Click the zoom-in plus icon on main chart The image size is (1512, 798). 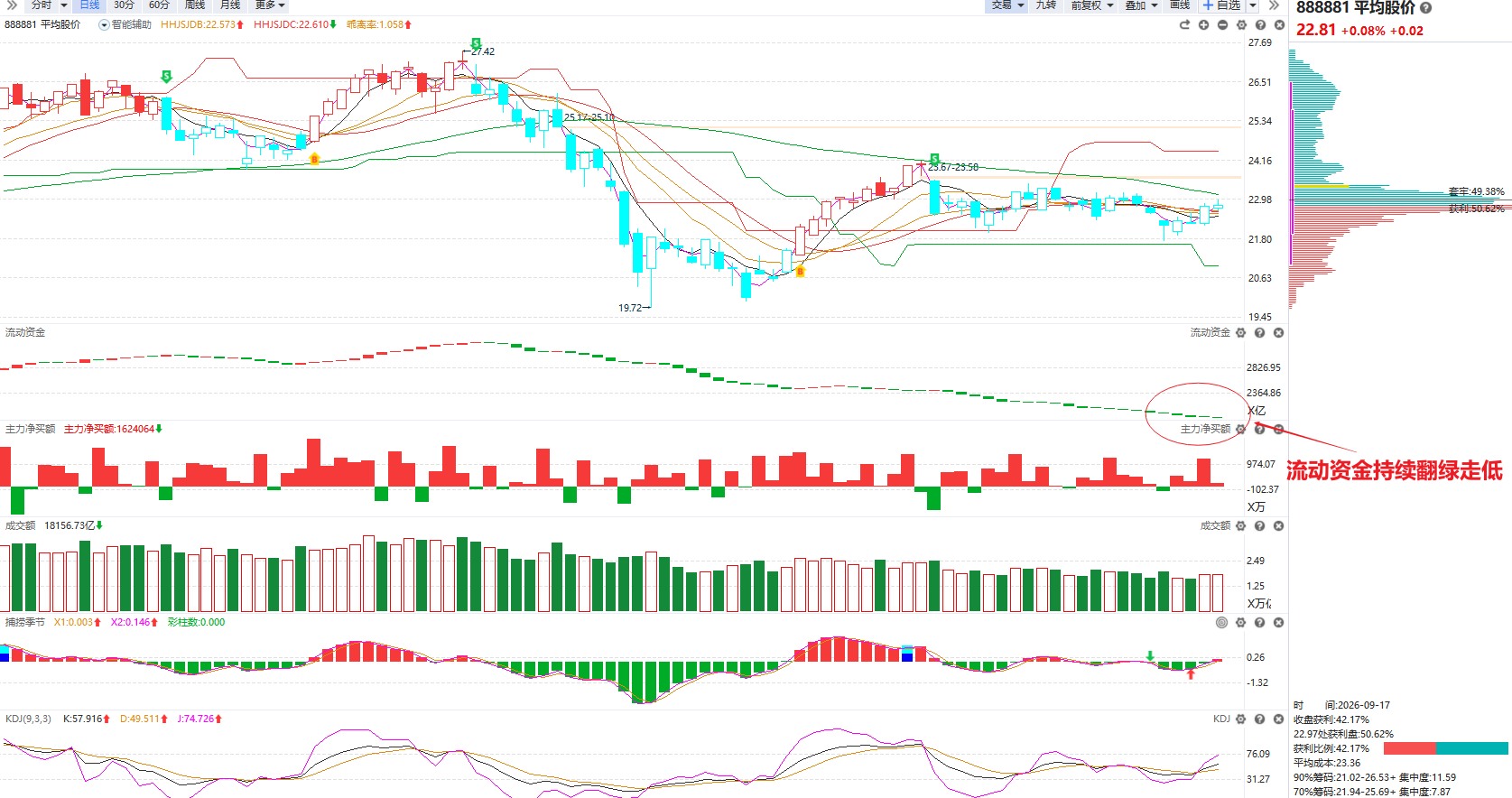(1203, 24)
